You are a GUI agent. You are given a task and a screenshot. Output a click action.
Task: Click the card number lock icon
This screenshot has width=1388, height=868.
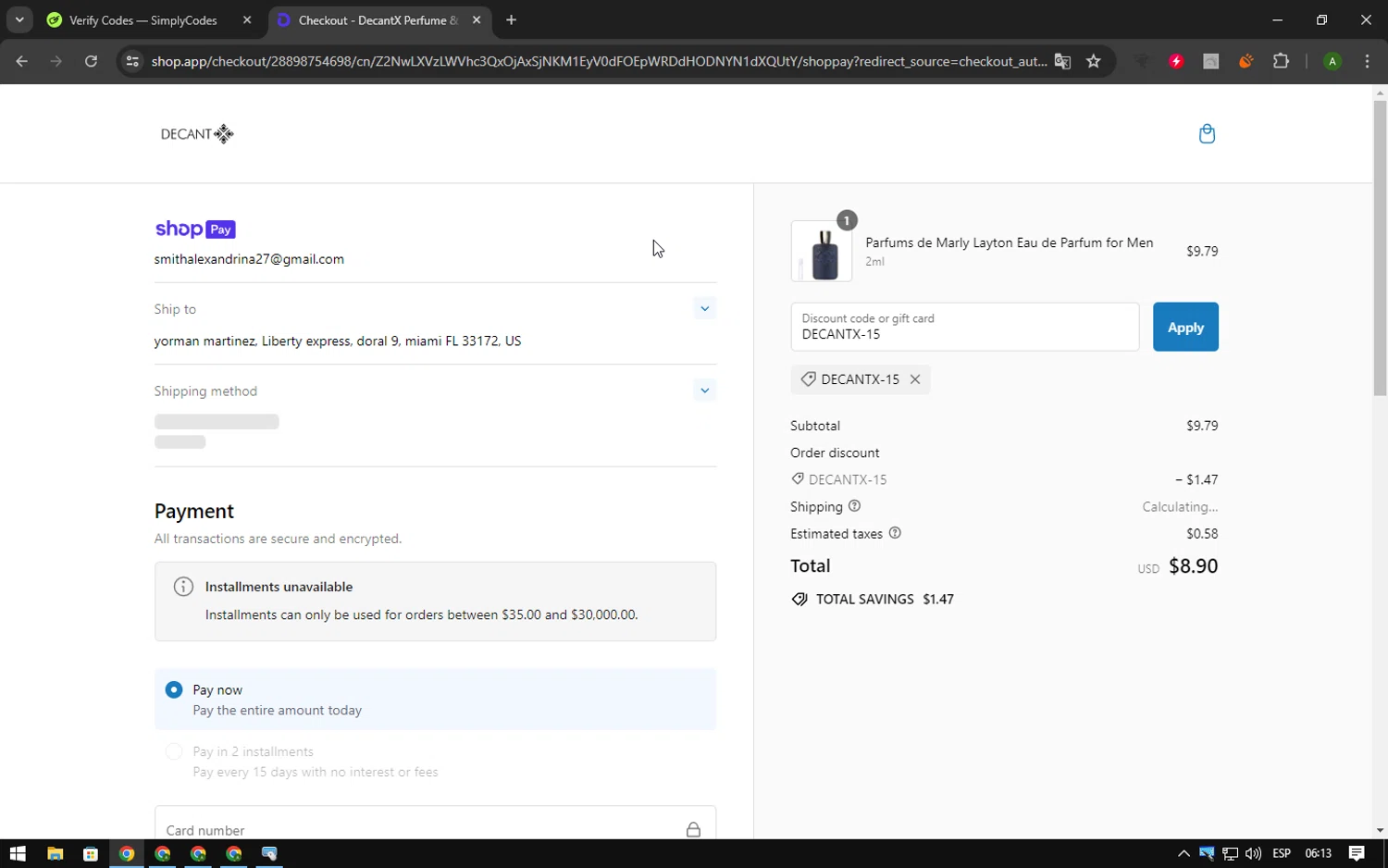click(x=693, y=830)
